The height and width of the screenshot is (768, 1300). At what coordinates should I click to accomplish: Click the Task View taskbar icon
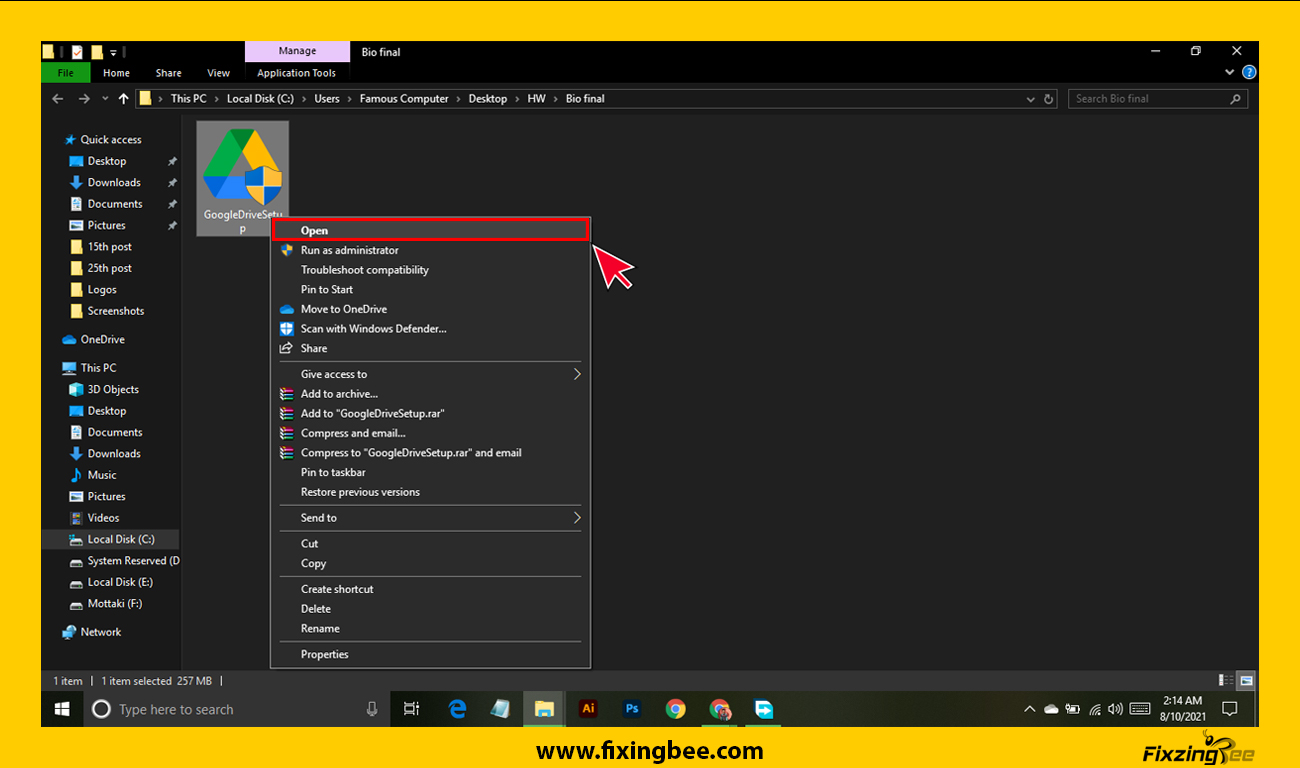click(411, 709)
